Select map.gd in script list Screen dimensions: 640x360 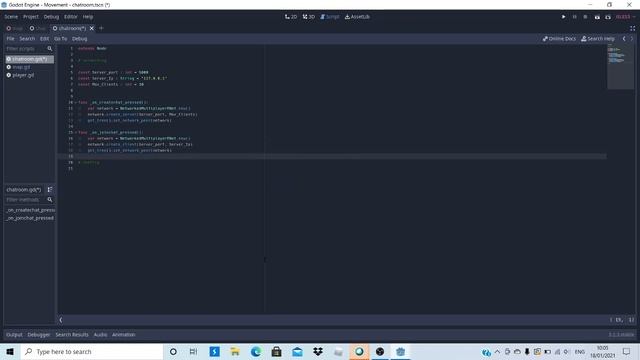29,67
